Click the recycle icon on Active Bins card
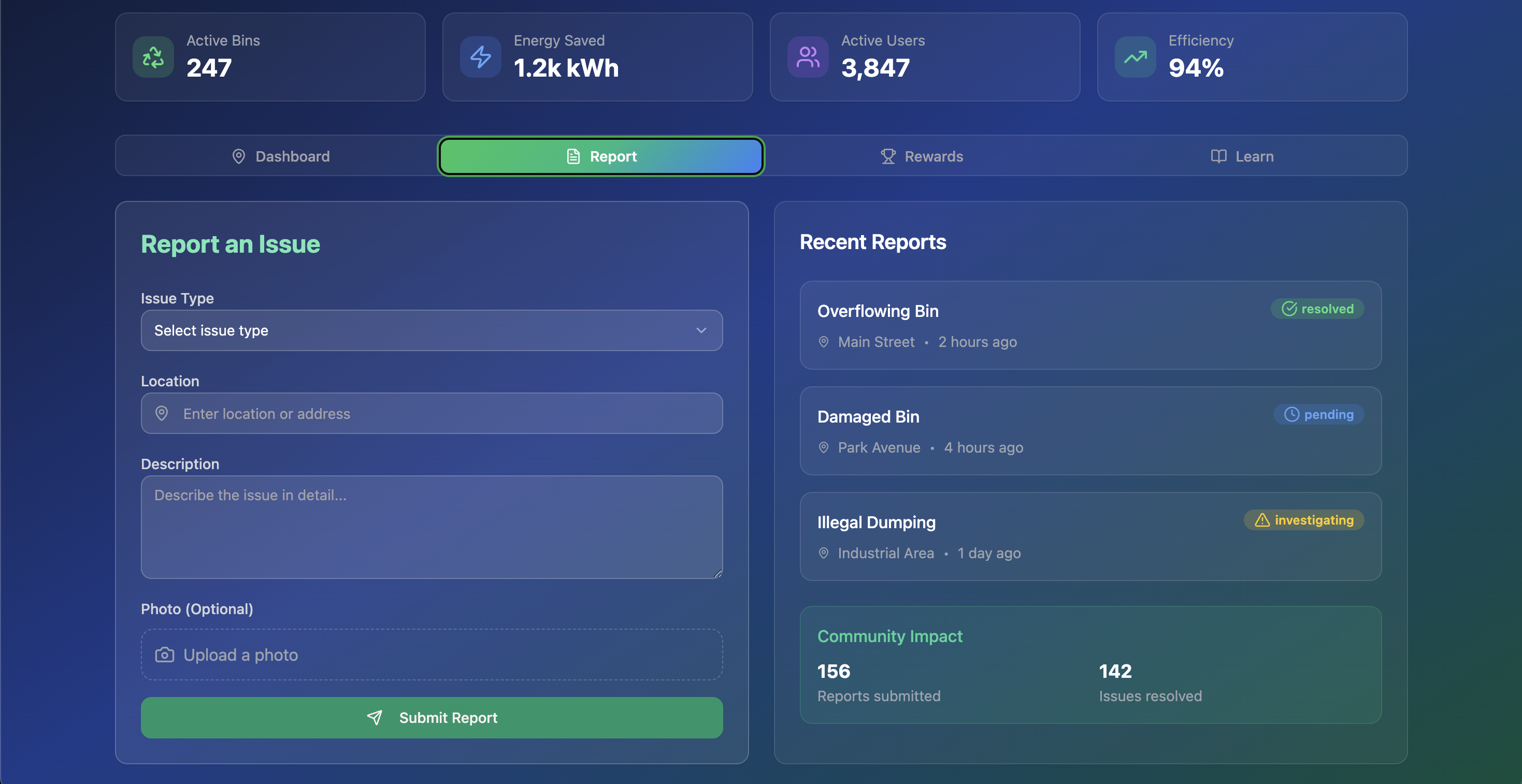Viewport: 1522px width, 784px height. 153,57
